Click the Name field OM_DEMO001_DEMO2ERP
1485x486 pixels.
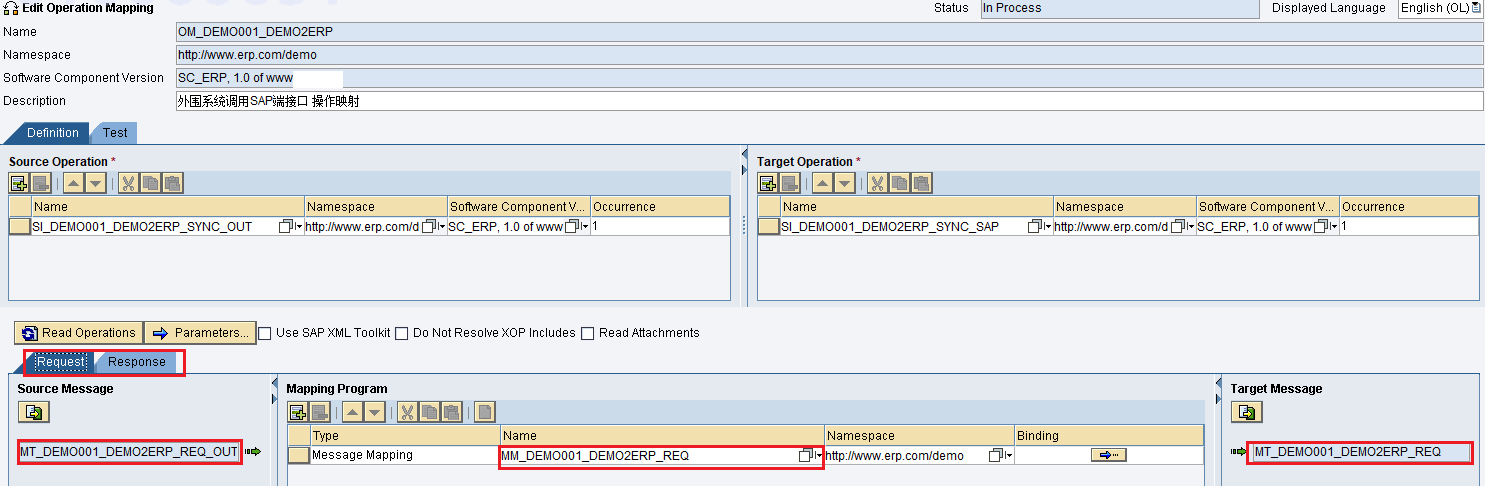(x=829, y=32)
